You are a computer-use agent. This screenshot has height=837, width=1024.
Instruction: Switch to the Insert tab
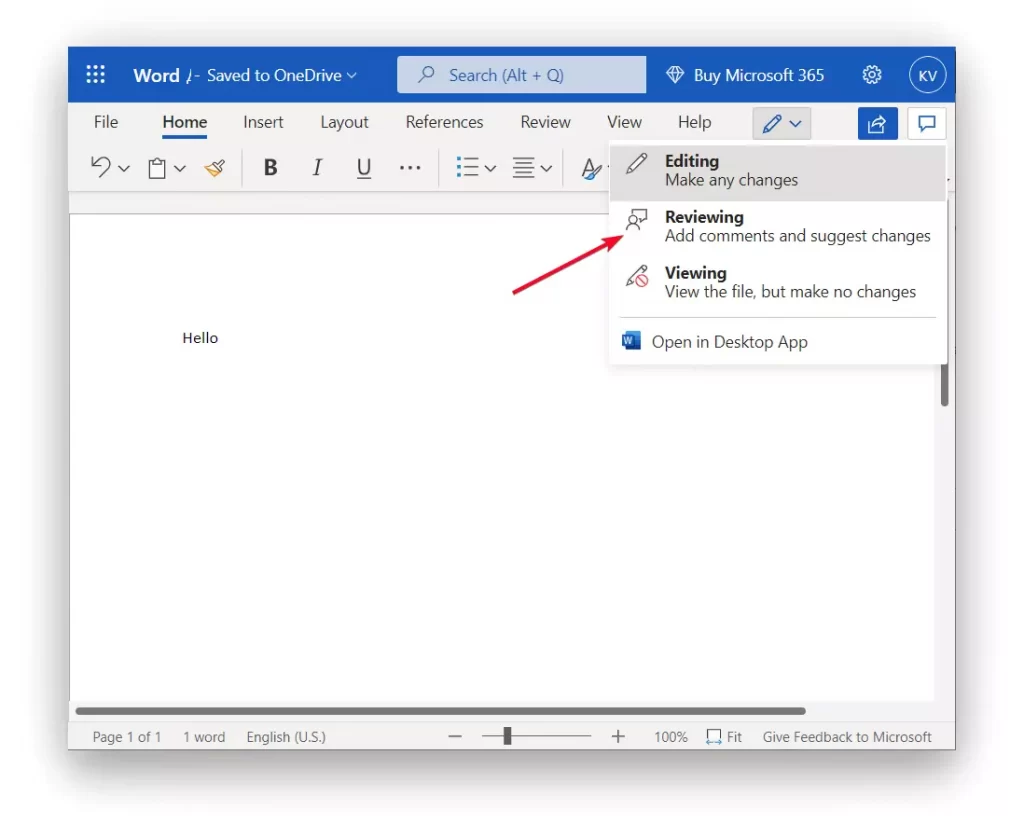click(263, 122)
